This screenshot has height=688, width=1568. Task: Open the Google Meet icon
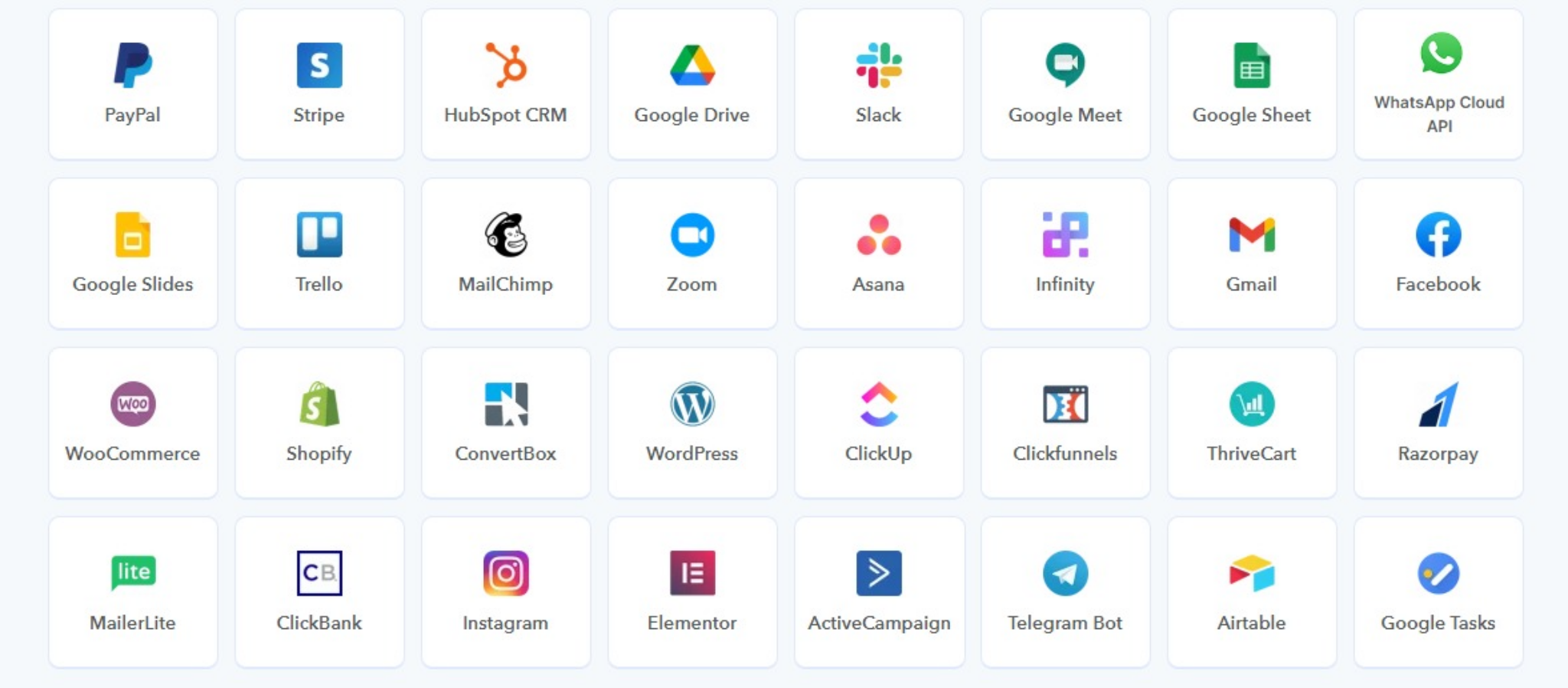[1065, 65]
